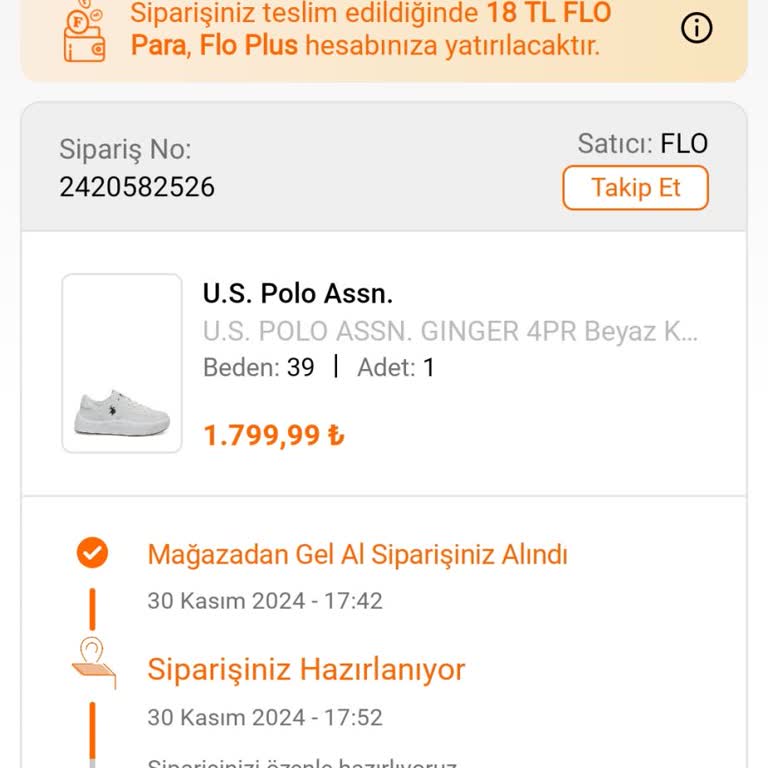Tap the info icon in FLO Para banner
This screenshot has width=768, height=768.
[696, 28]
